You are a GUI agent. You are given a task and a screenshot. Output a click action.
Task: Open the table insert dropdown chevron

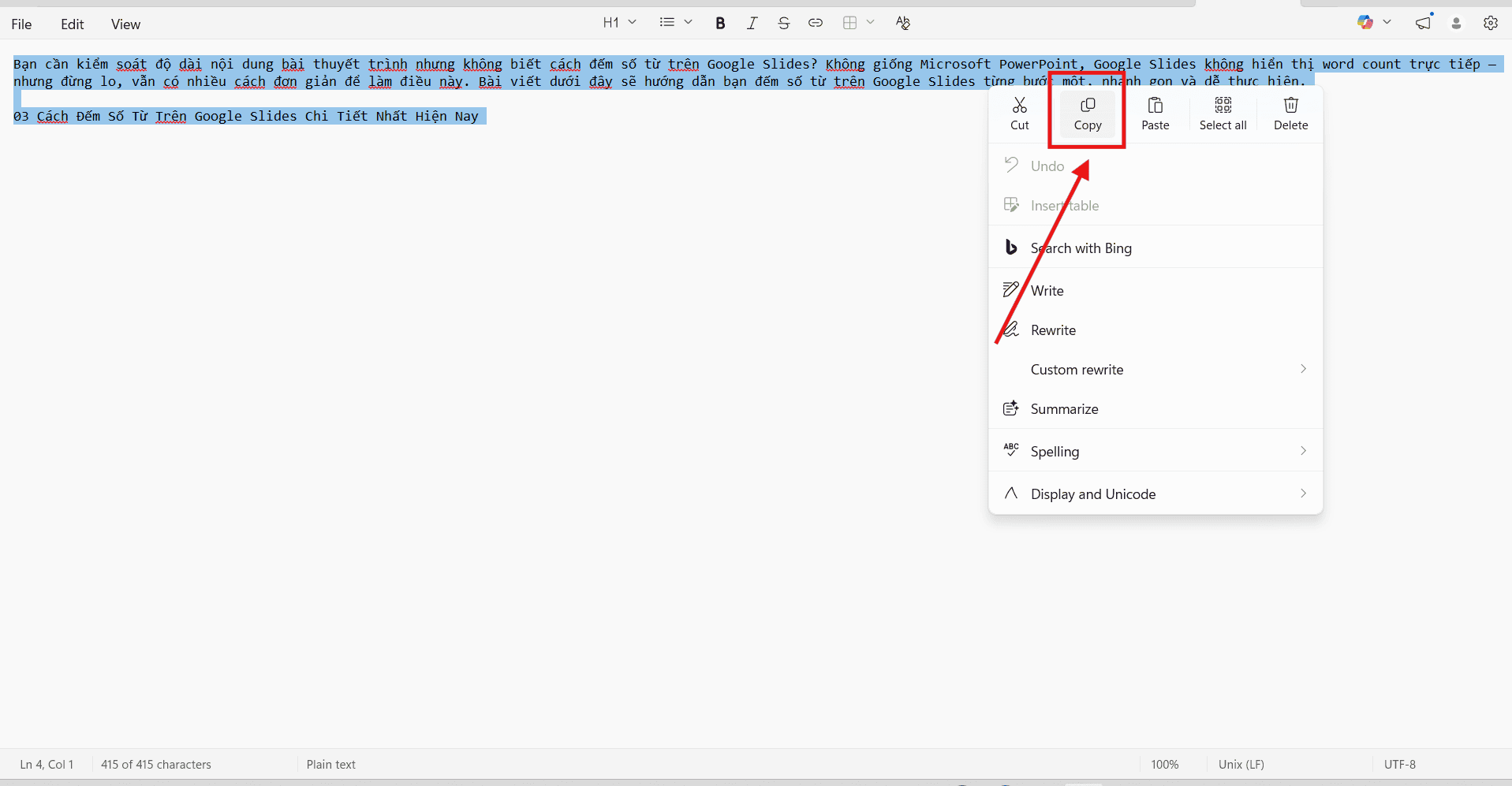point(870,23)
